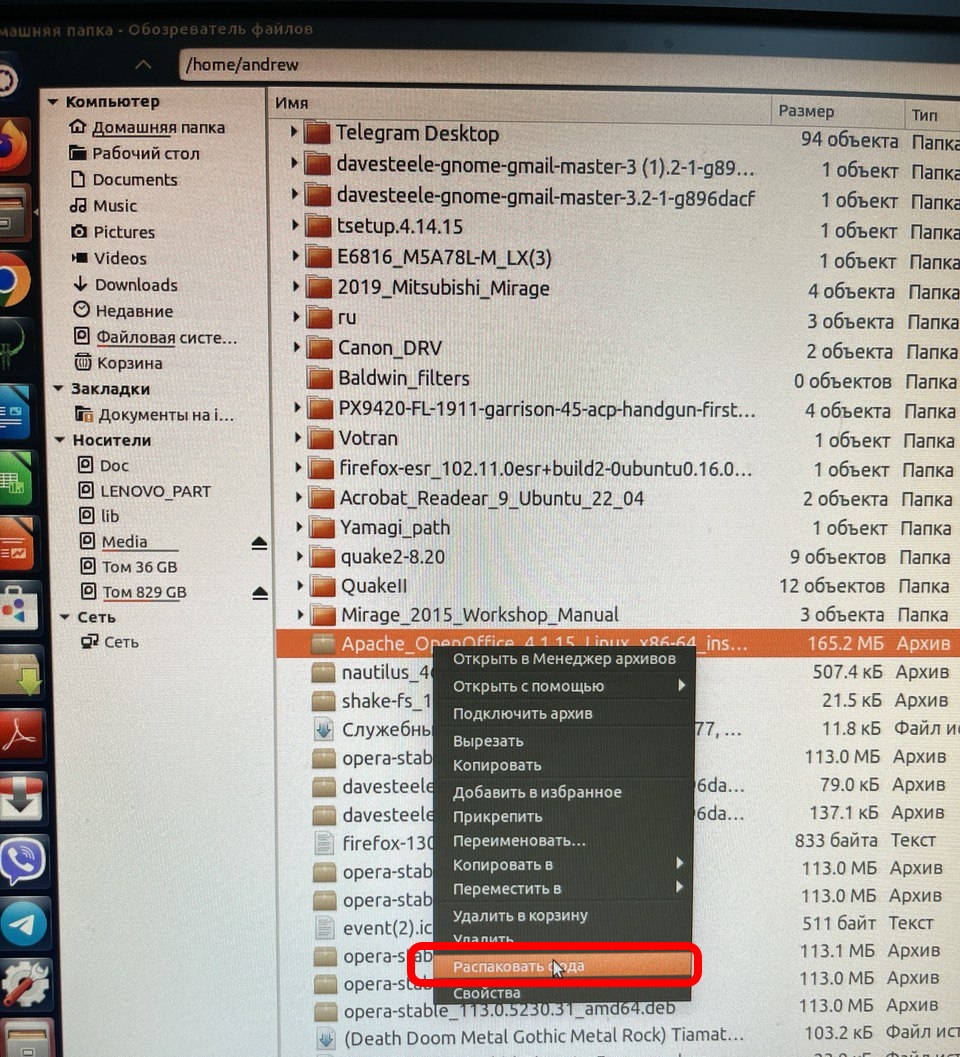
Task: Open Downloads in the sidebar
Action: coord(136,284)
